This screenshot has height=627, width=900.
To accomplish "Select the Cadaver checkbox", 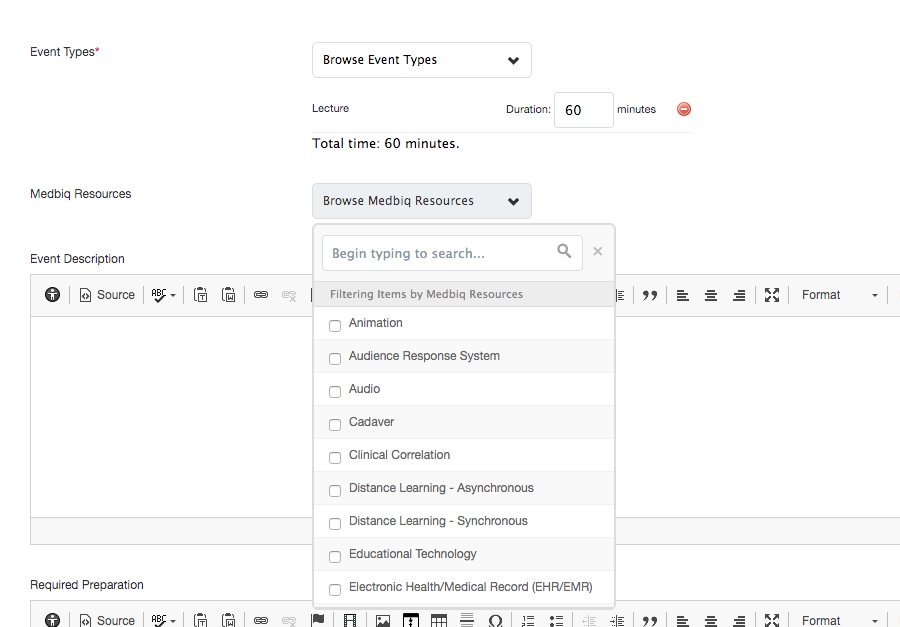I will [335, 424].
